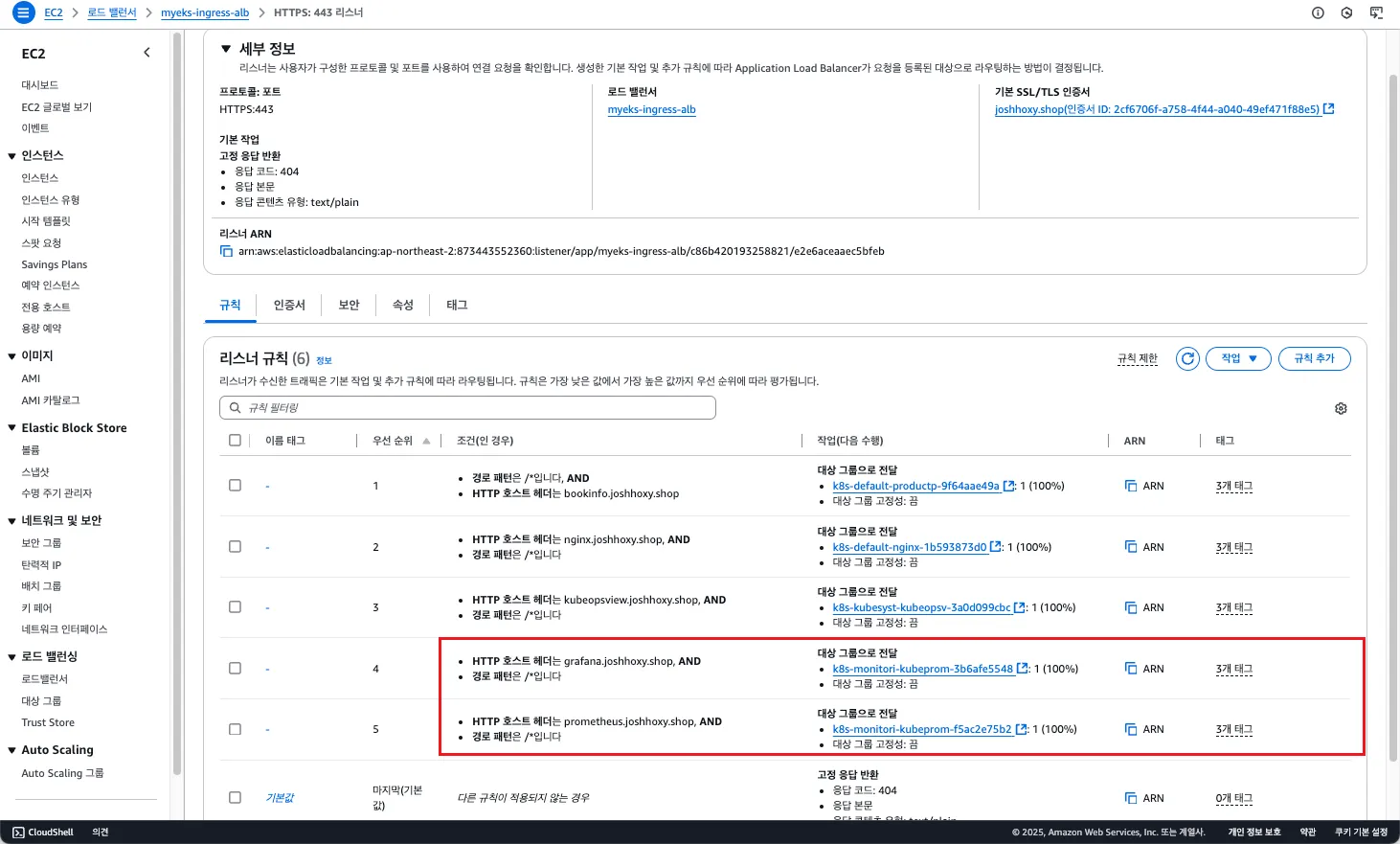Sort rules by the priority column arrow
Image resolution: width=1400 pixels, height=844 pixels.
[x=426, y=441]
